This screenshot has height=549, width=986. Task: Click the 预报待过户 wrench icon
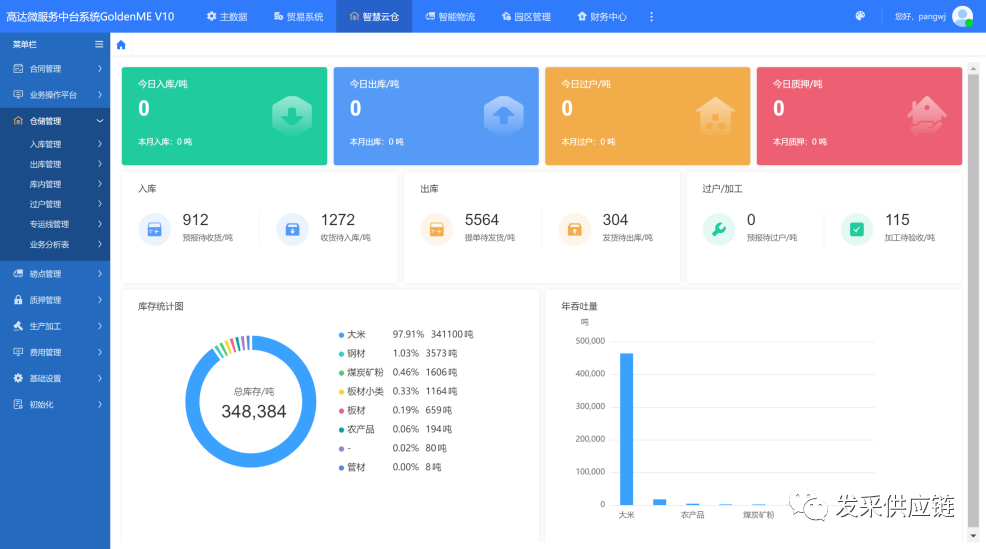pyautogui.click(x=719, y=230)
